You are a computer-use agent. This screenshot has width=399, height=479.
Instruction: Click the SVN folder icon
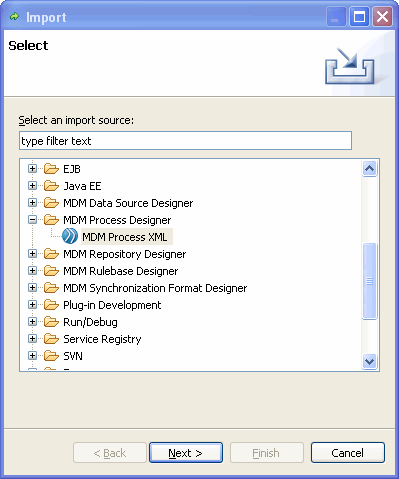(x=51, y=356)
